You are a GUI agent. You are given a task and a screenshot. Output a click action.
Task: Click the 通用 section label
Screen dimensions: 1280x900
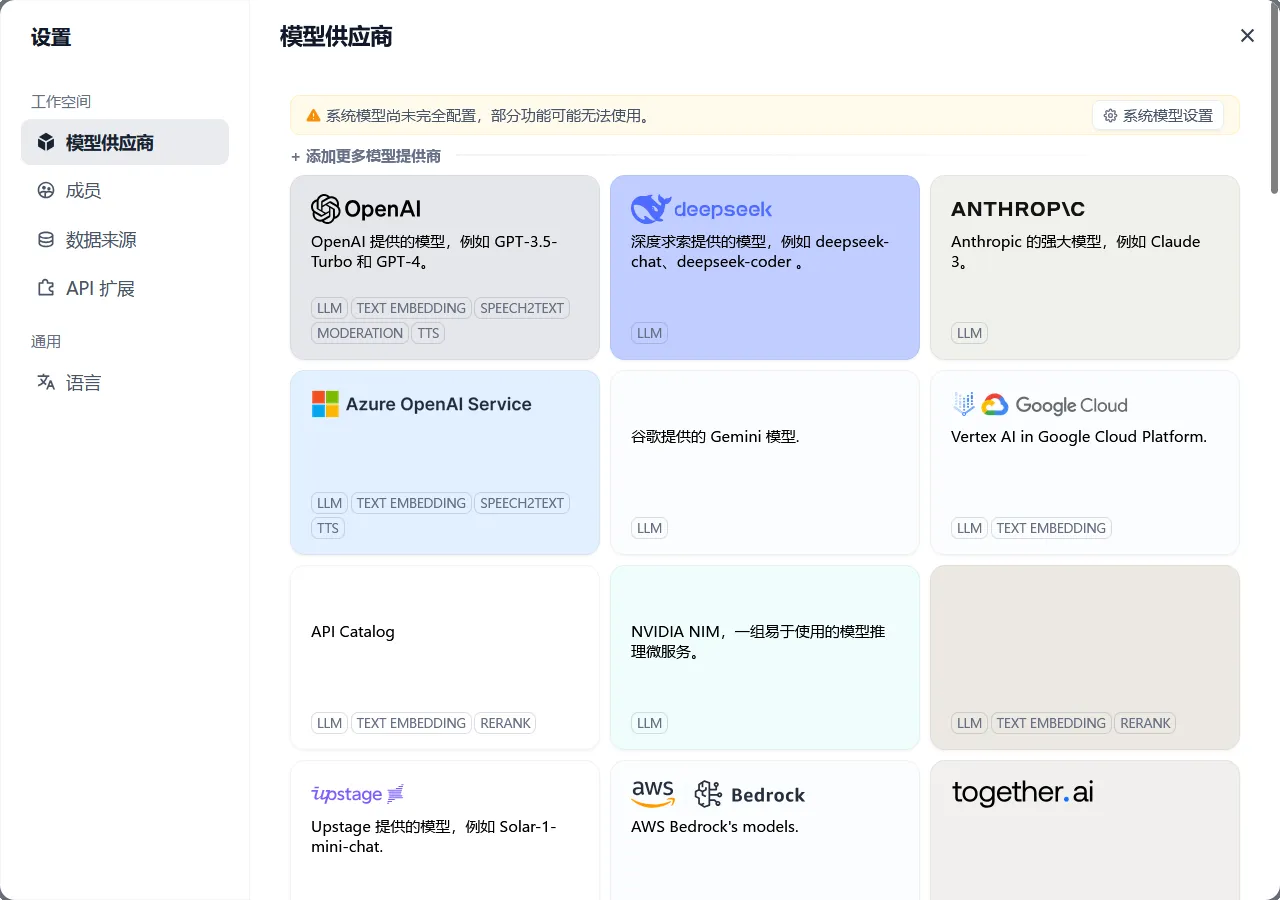click(x=46, y=341)
